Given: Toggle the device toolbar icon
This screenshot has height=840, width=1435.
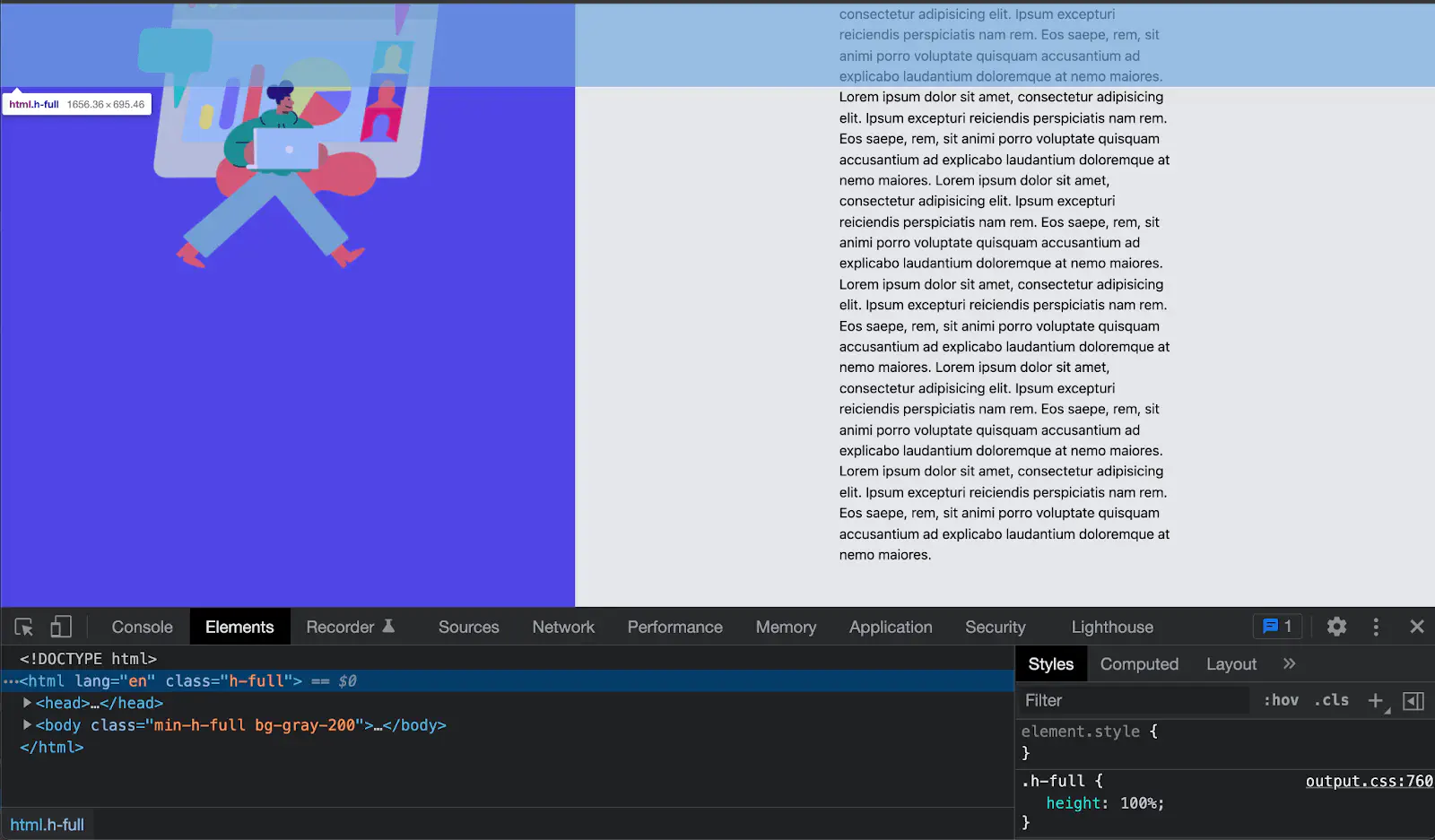Looking at the screenshot, I should point(61,627).
